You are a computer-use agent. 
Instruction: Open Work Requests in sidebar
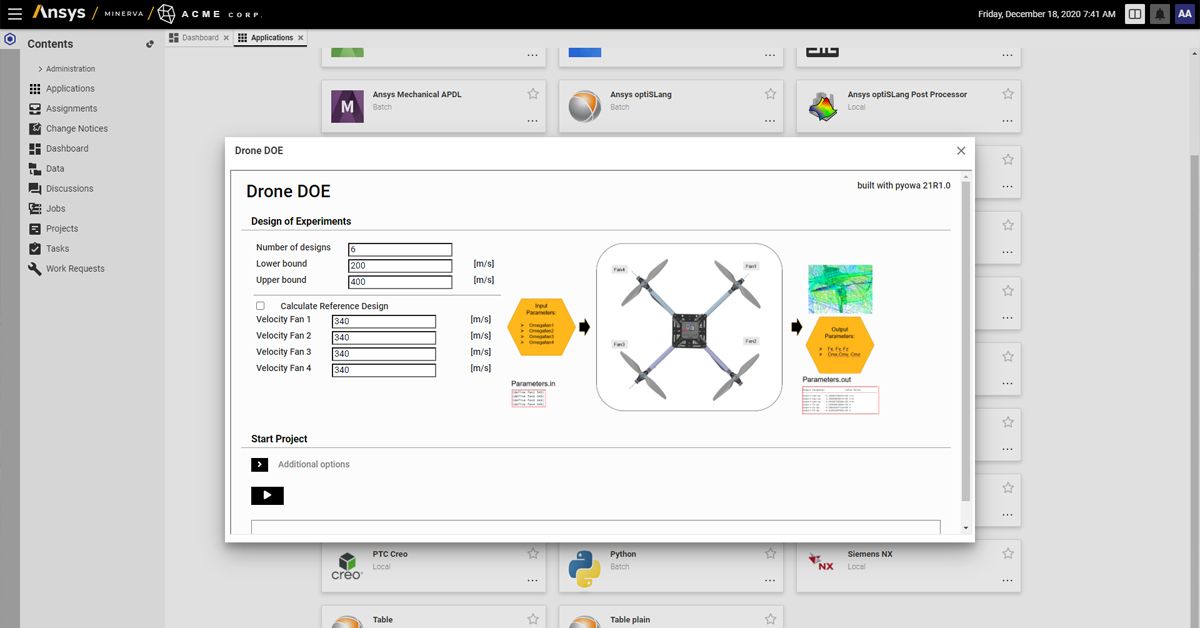coord(75,269)
